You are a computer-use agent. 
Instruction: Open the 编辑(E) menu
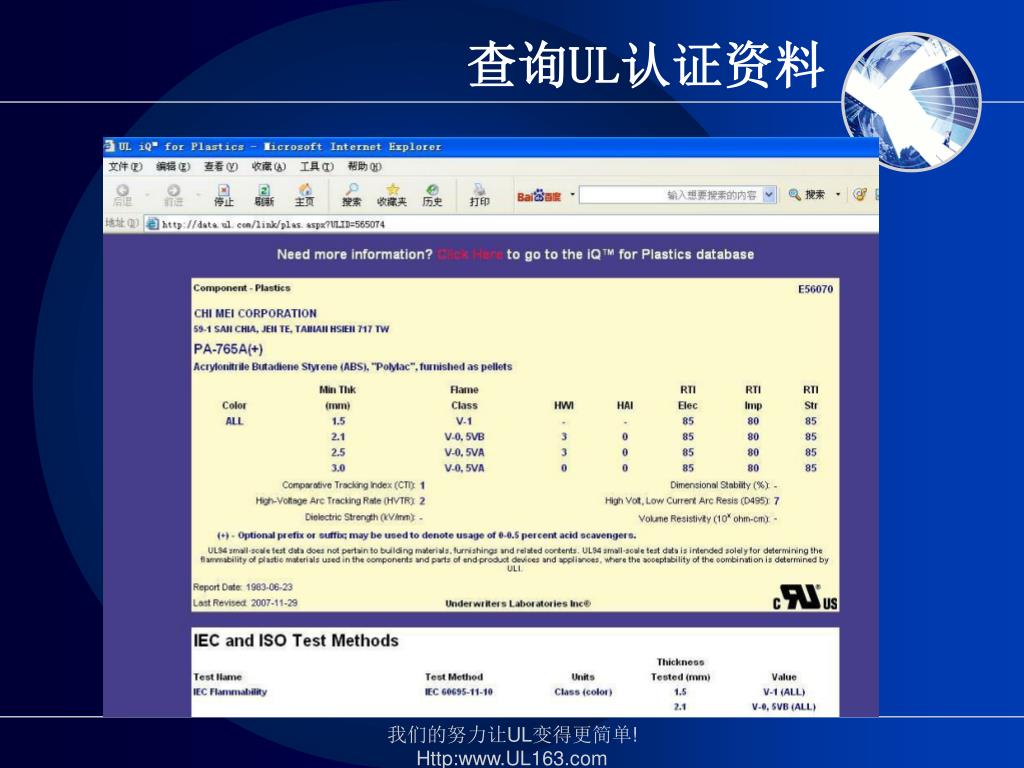click(x=173, y=167)
